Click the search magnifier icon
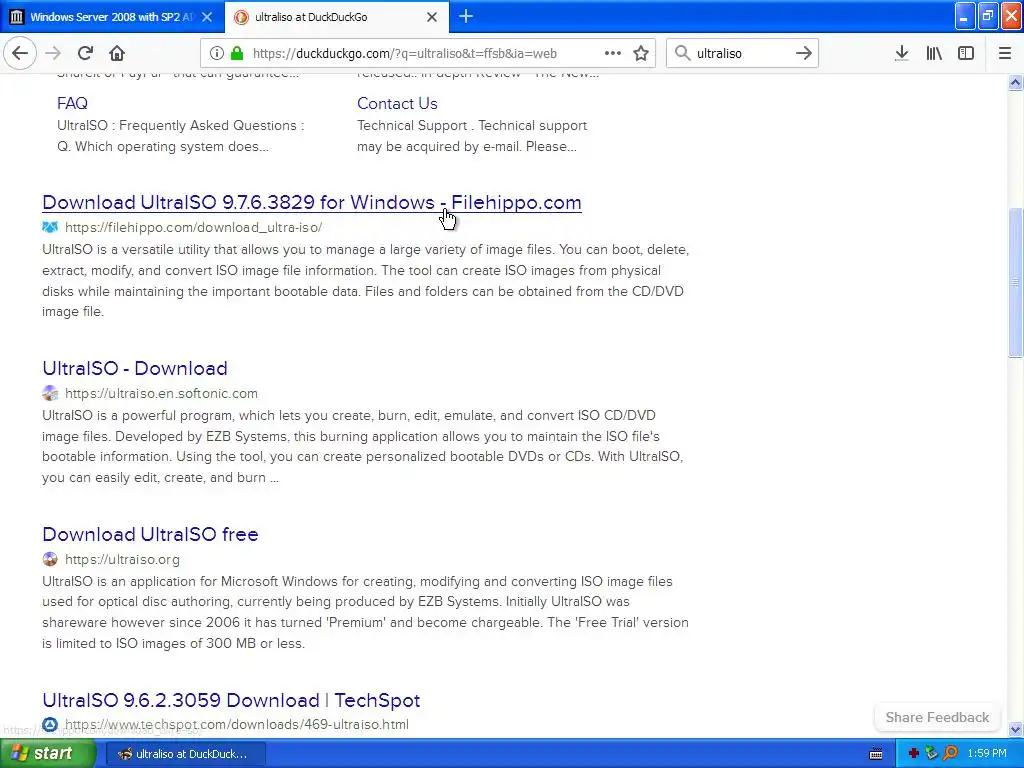This screenshot has width=1024, height=768. [x=682, y=53]
